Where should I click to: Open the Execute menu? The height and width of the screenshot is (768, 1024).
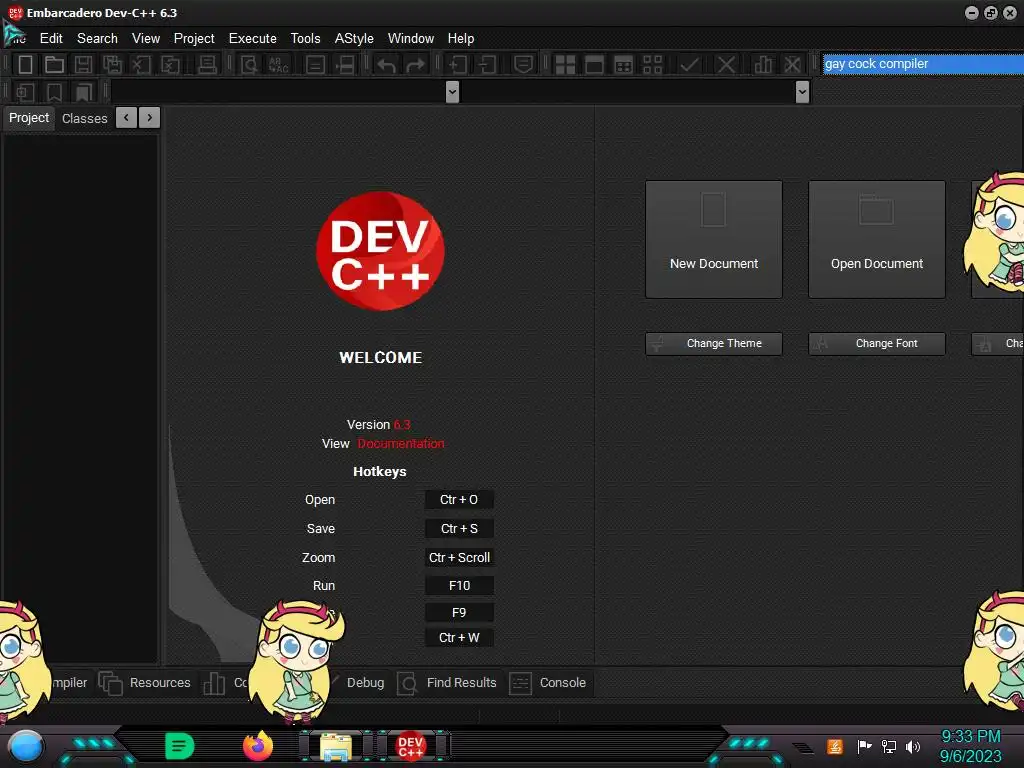(253, 39)
